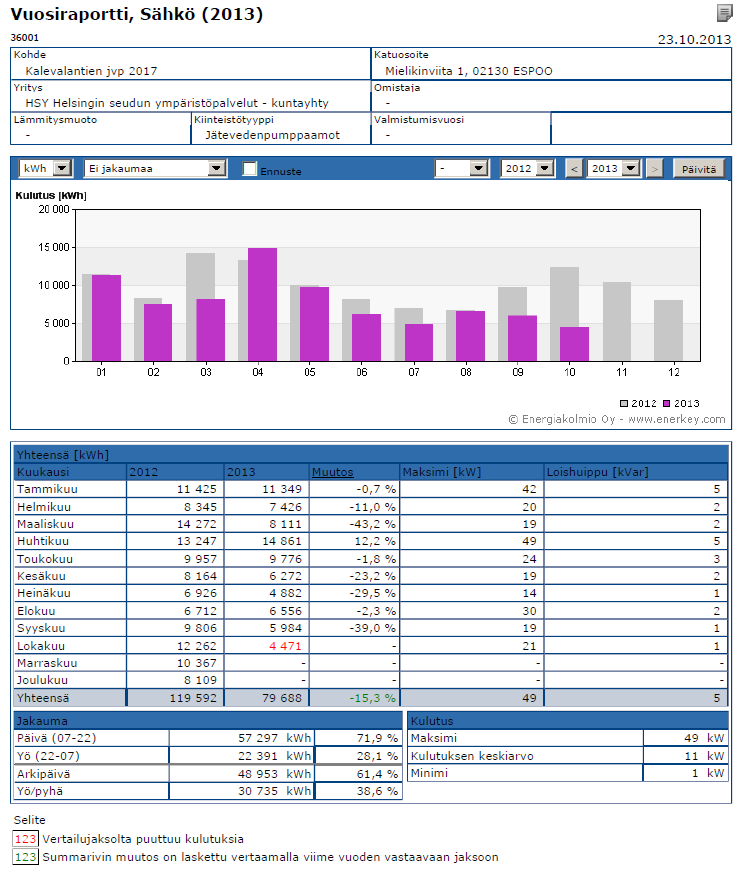Go to previous year with < button
Screen dimensions: 742x873
pos(574,169)
